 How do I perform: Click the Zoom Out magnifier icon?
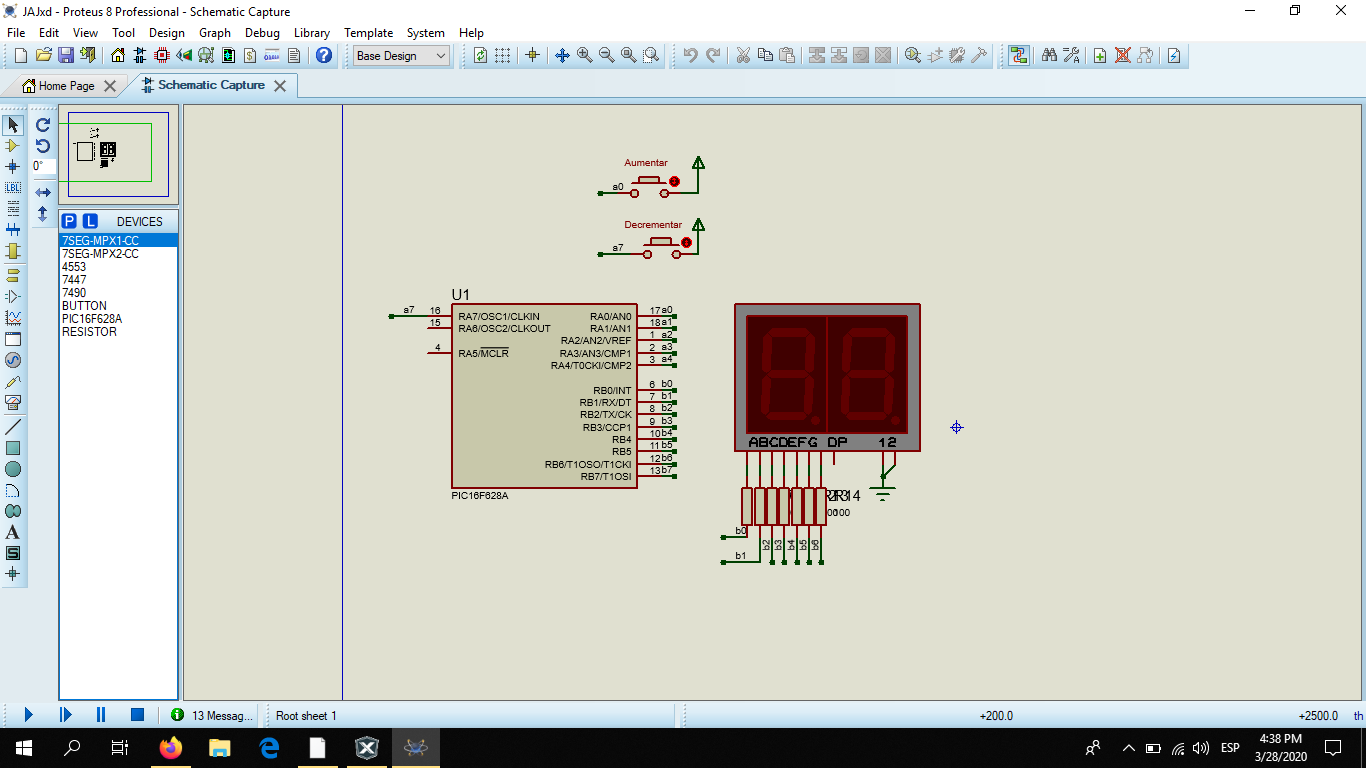606,55
